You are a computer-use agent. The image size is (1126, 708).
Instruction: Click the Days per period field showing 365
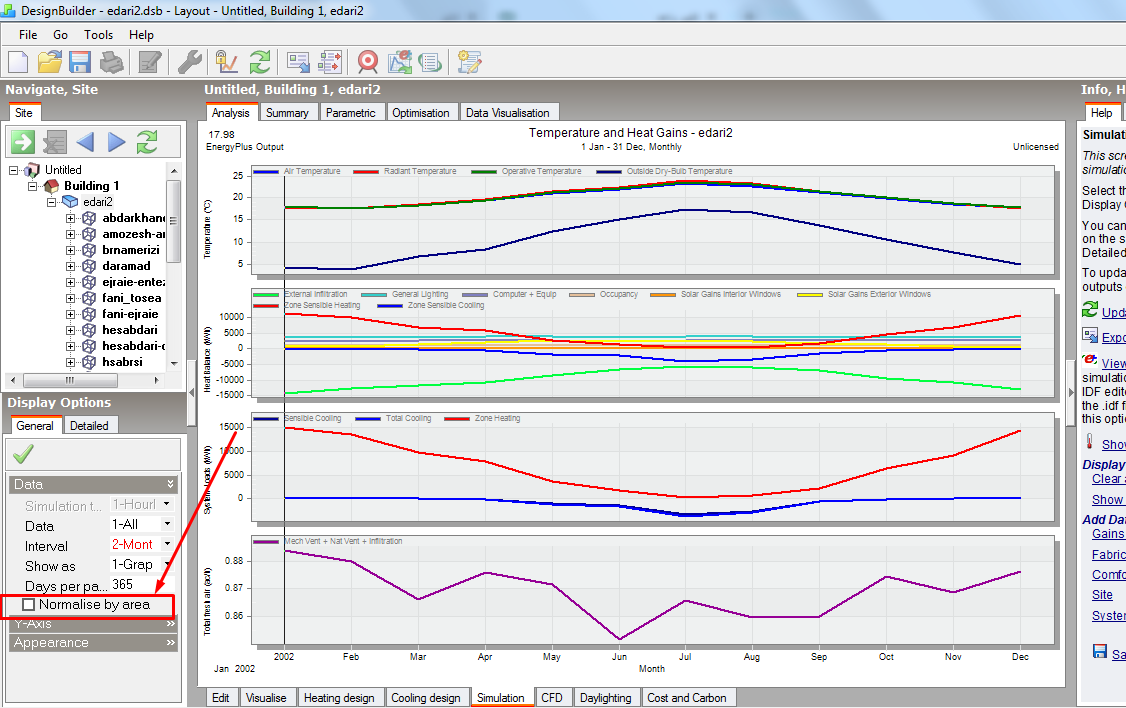141,584
